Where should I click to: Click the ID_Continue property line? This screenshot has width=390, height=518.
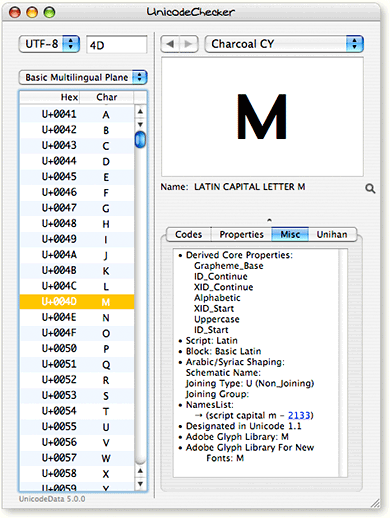point(221,276)
